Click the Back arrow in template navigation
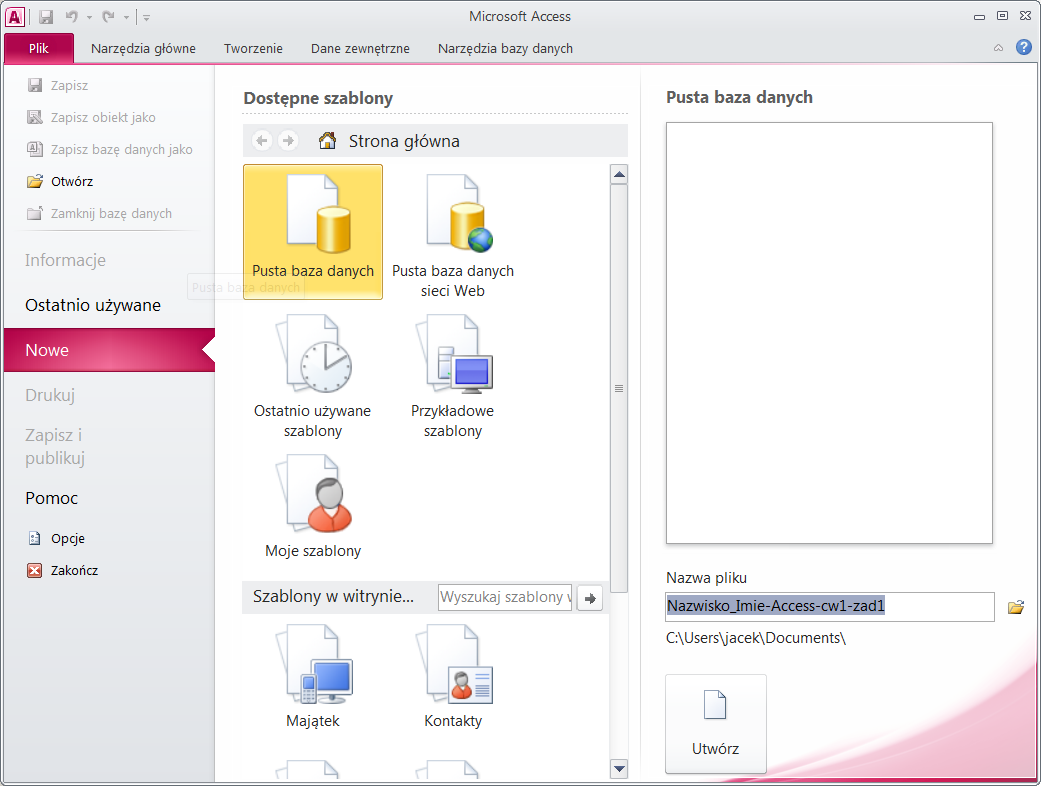This screenshot has width=1041, height=786. pos(262,141)
